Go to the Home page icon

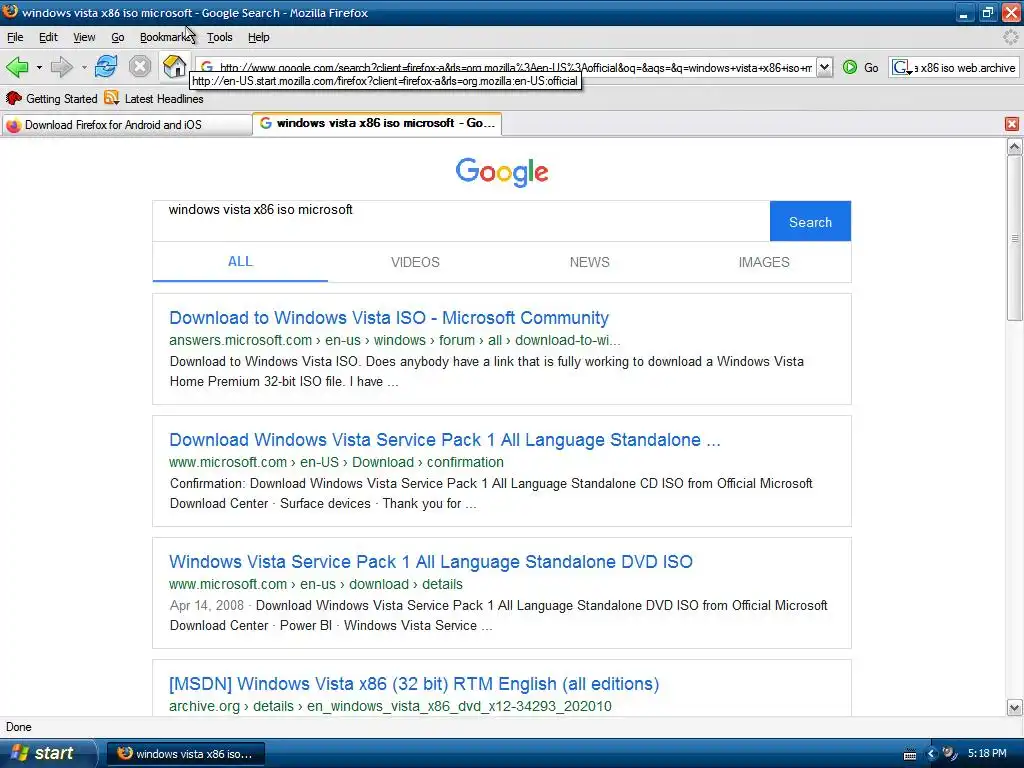[x=174, y=67]
